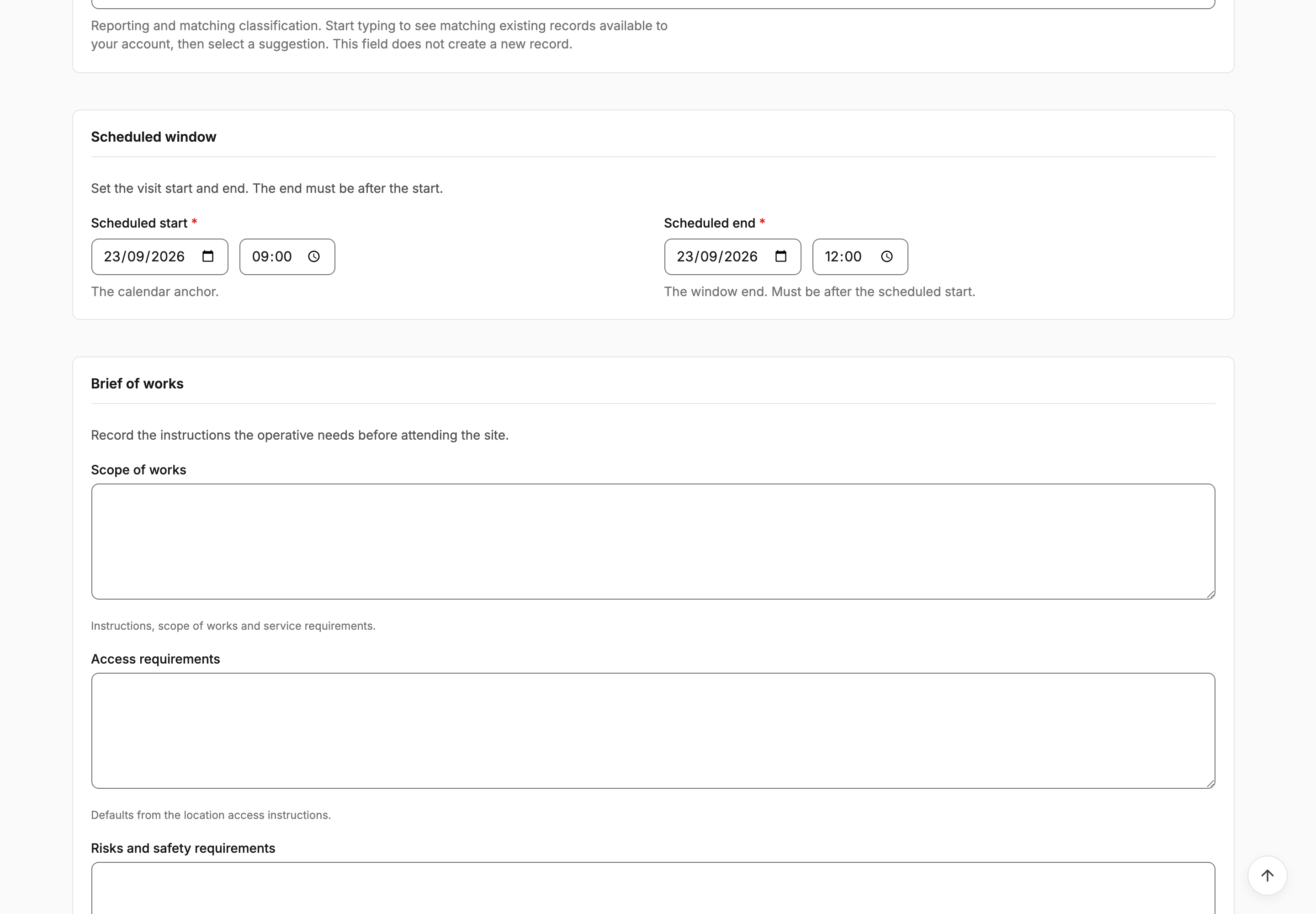Click the Scheduled start time 09:00 field
The width and height of the screenshot is (1316, 914).
pos(287,256)
